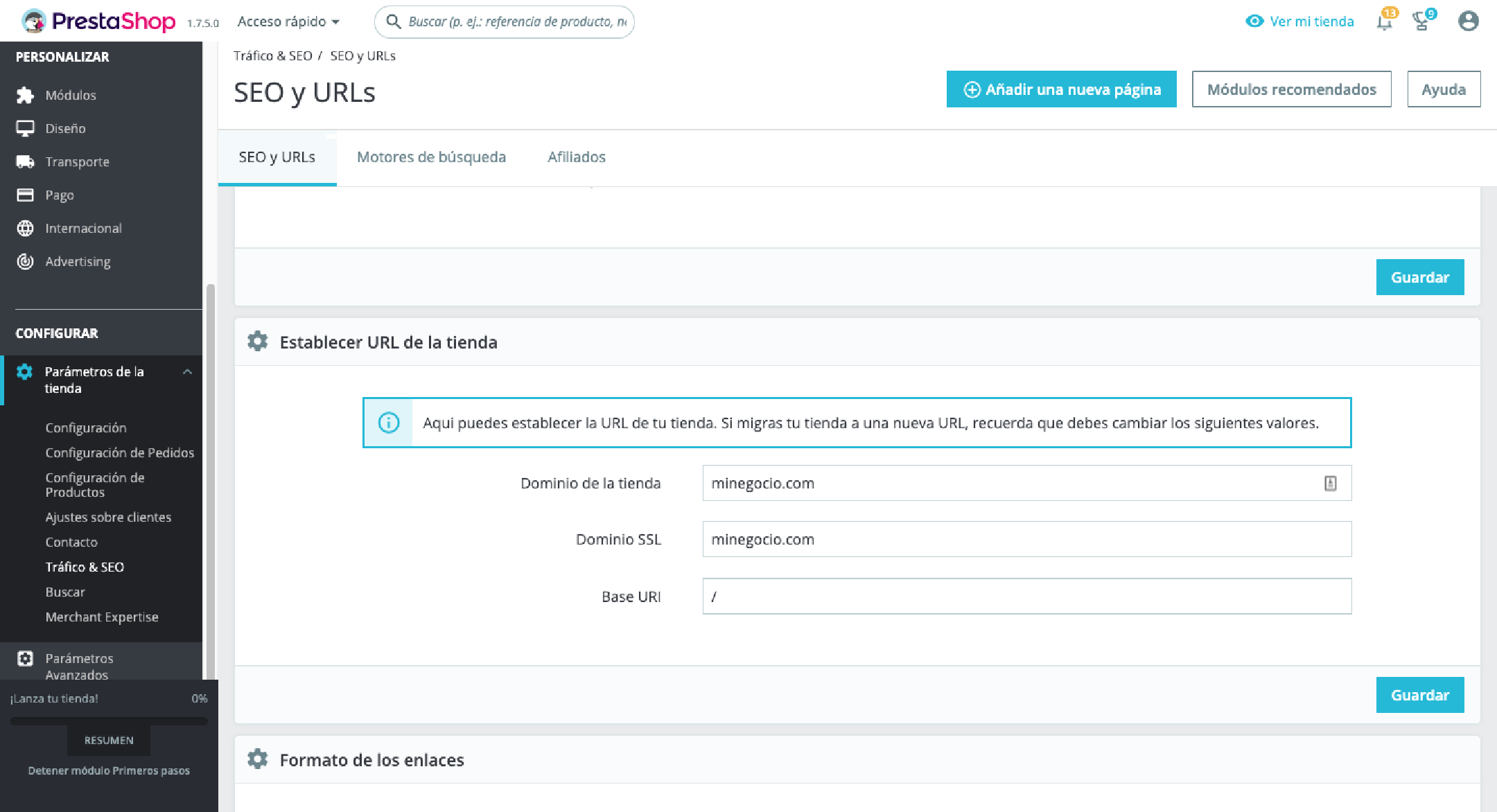Switch to Motores de búsqueda tab
The width and height of the screenshot is (1497, 812).
pos(431,157)
